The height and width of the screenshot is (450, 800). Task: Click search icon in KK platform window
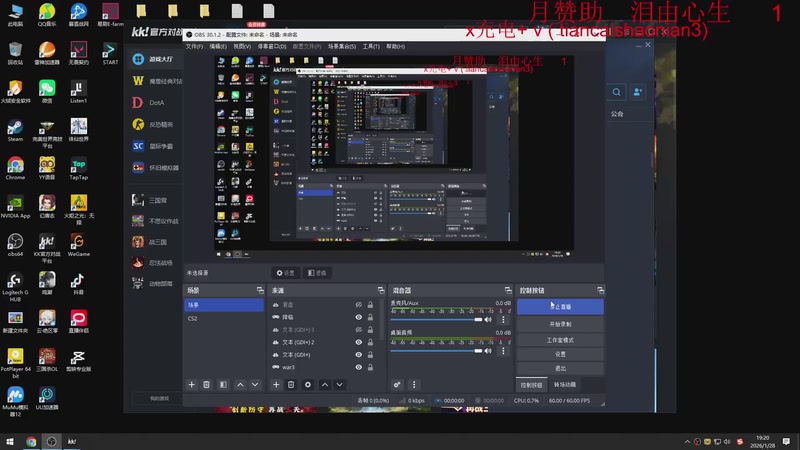[616, 92]
